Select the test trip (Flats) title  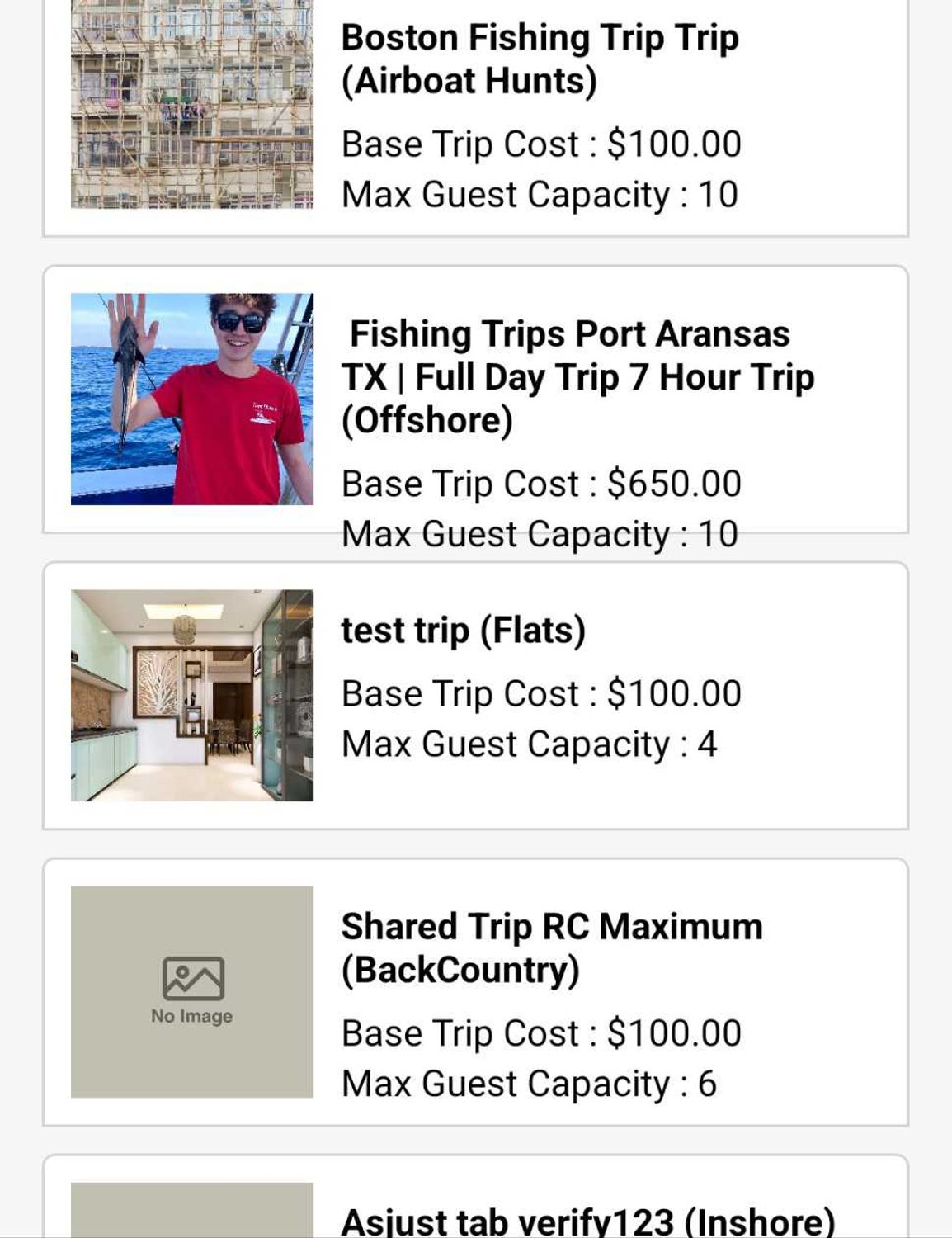pos(464,631)
